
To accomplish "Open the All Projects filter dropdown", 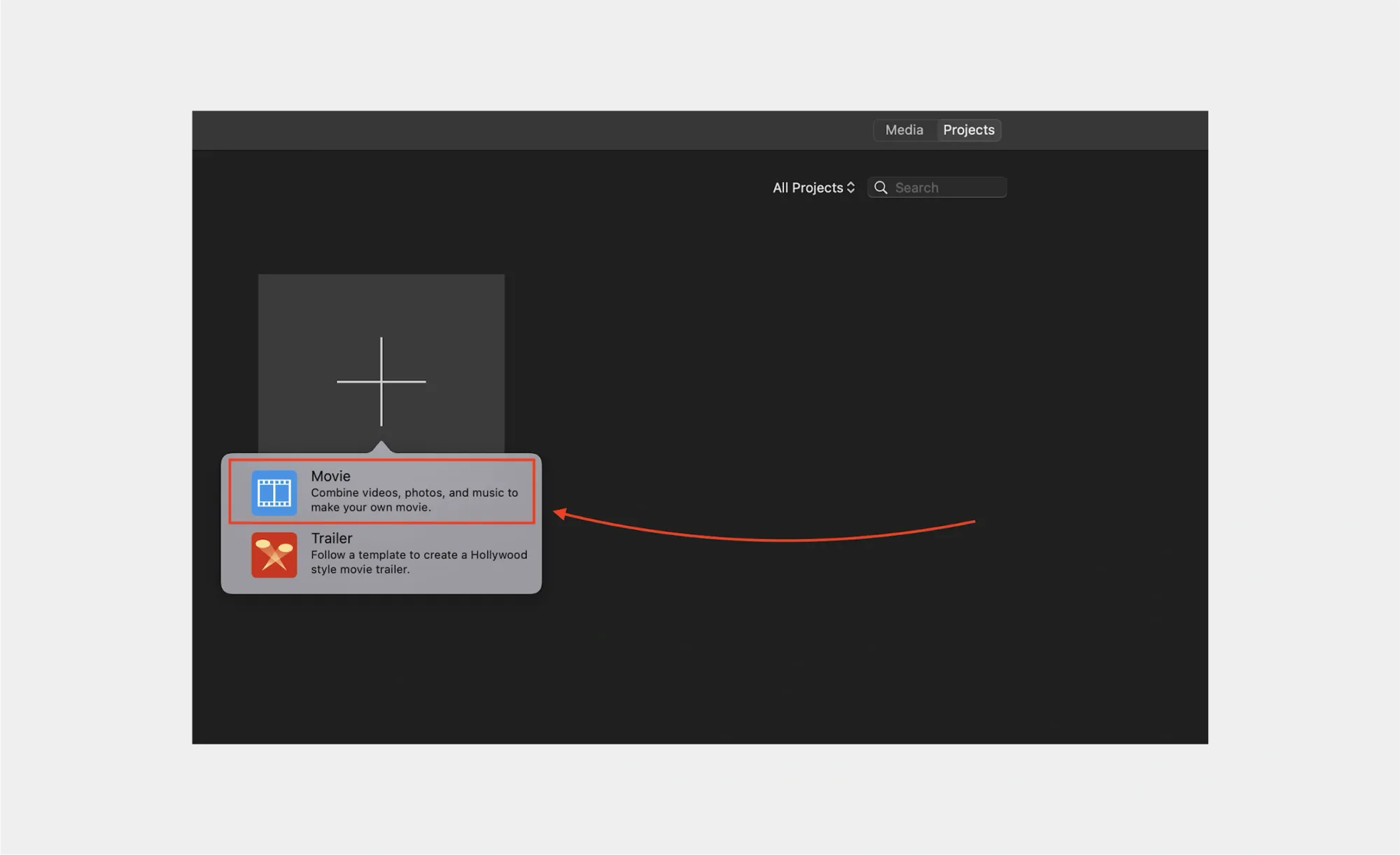I will pyautogui.click(x=808, y=188).
